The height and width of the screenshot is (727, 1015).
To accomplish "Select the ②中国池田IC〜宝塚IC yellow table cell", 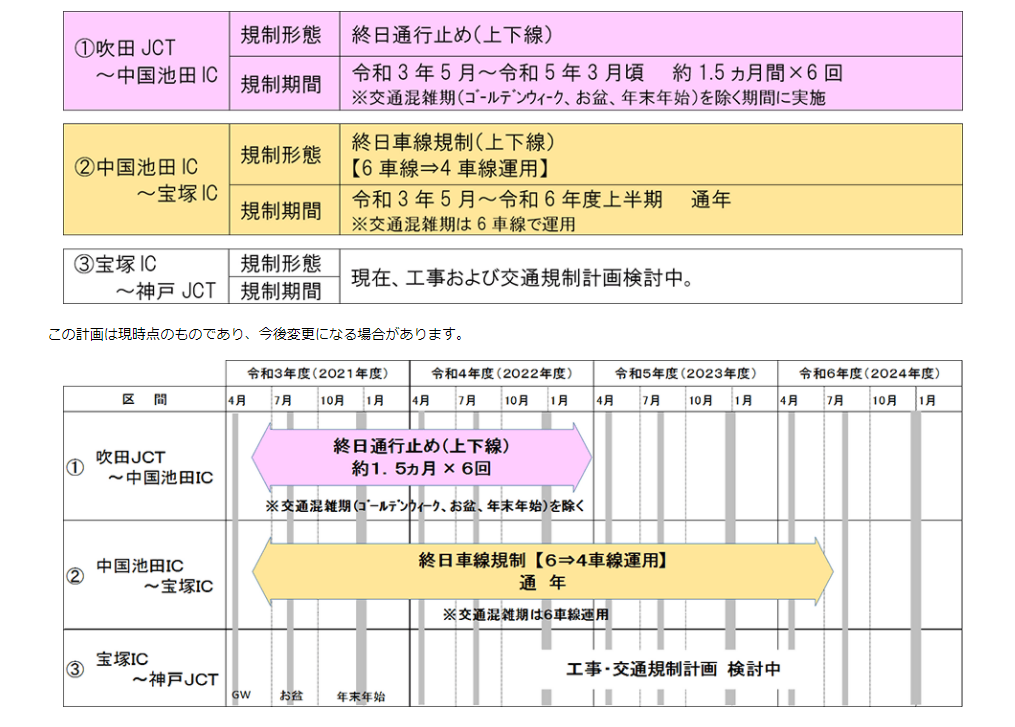I will click(x=146, y=179).
